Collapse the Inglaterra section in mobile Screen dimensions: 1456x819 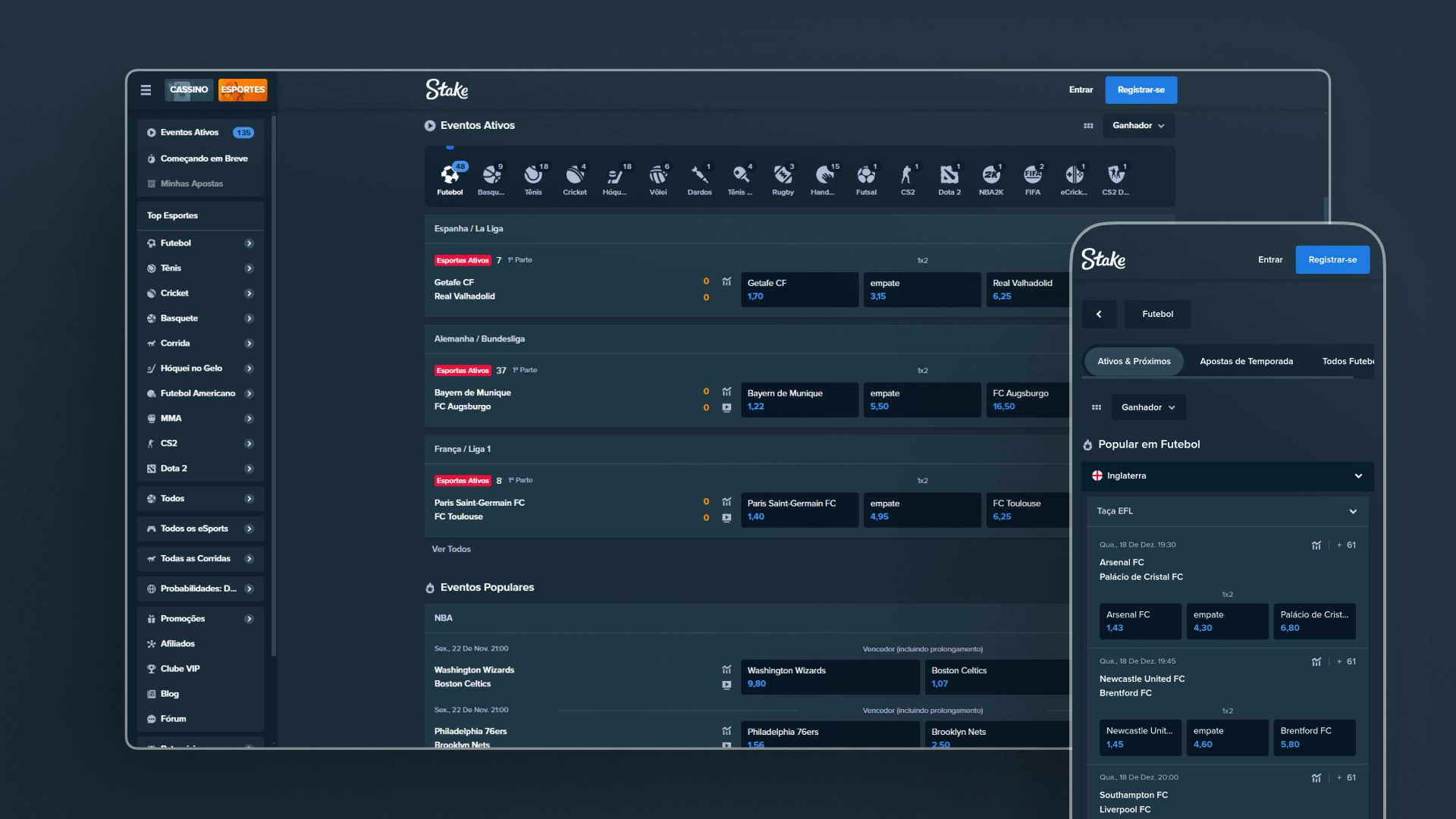click(1358, 476)
